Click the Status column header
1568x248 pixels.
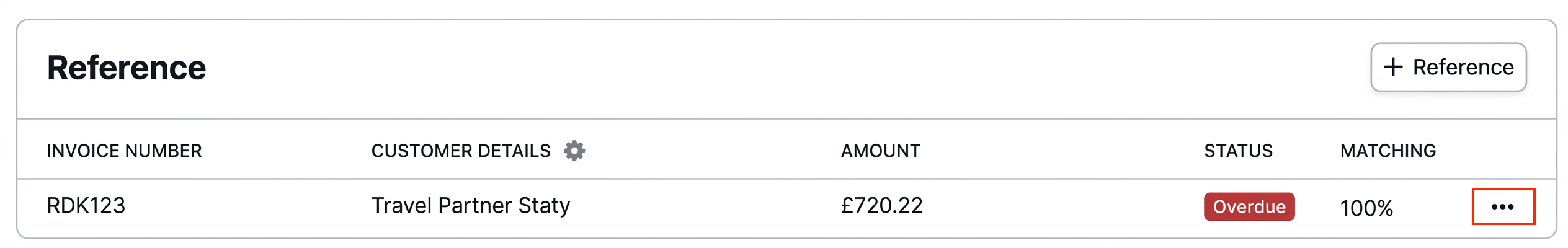coord(1238,151)
